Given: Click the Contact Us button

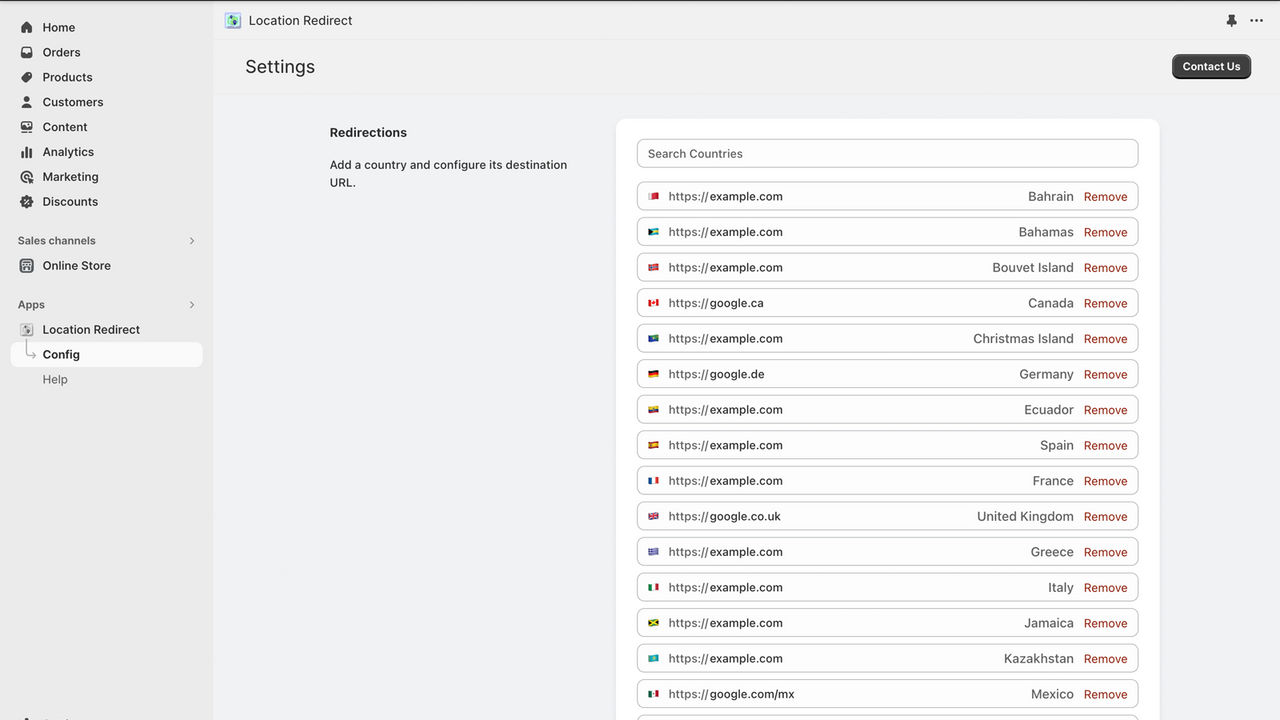Looking at the screenshot, I should click(1211, 66).
